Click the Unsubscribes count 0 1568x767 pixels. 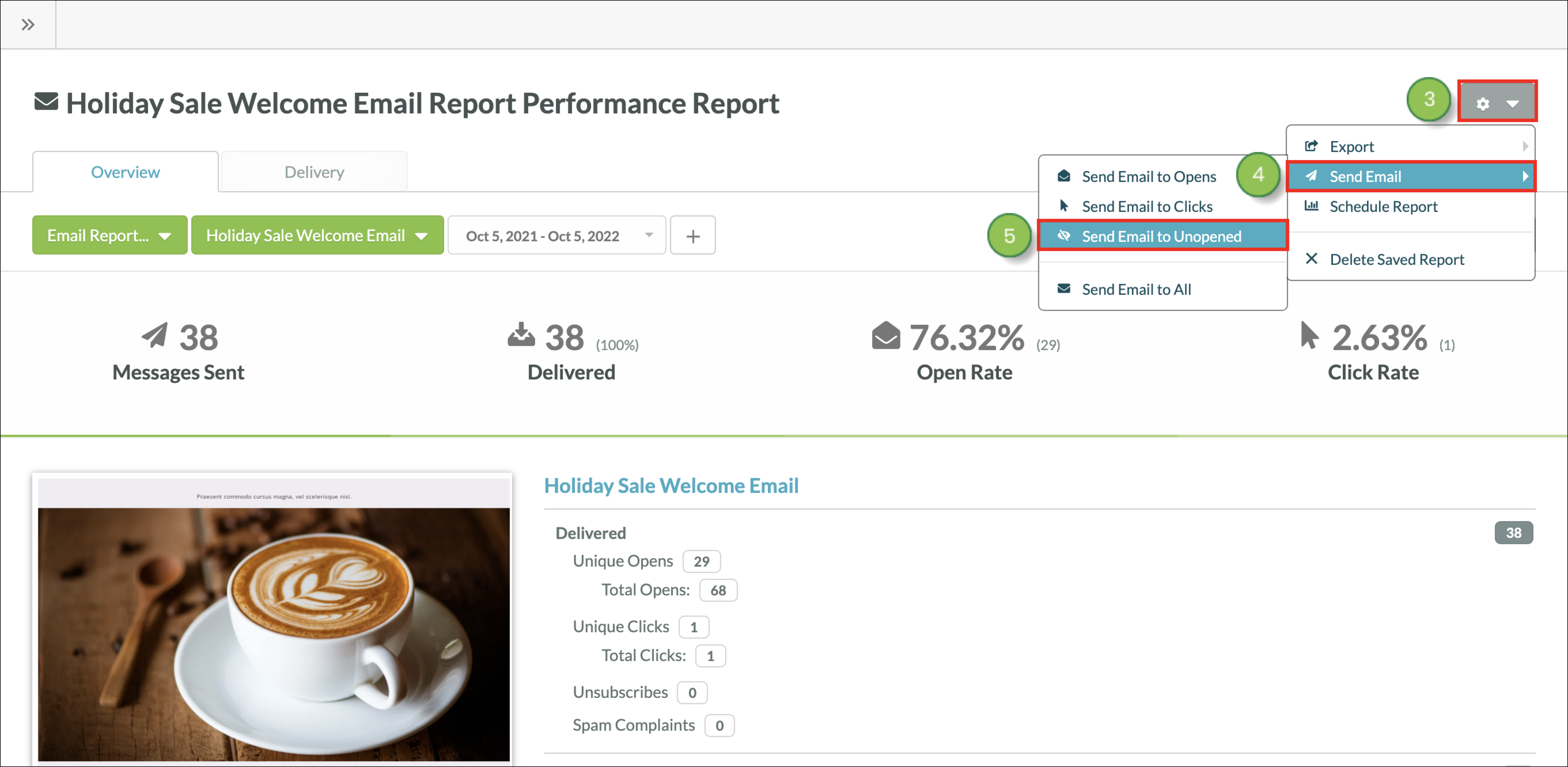pyautogui.click(x=692, y=693)
